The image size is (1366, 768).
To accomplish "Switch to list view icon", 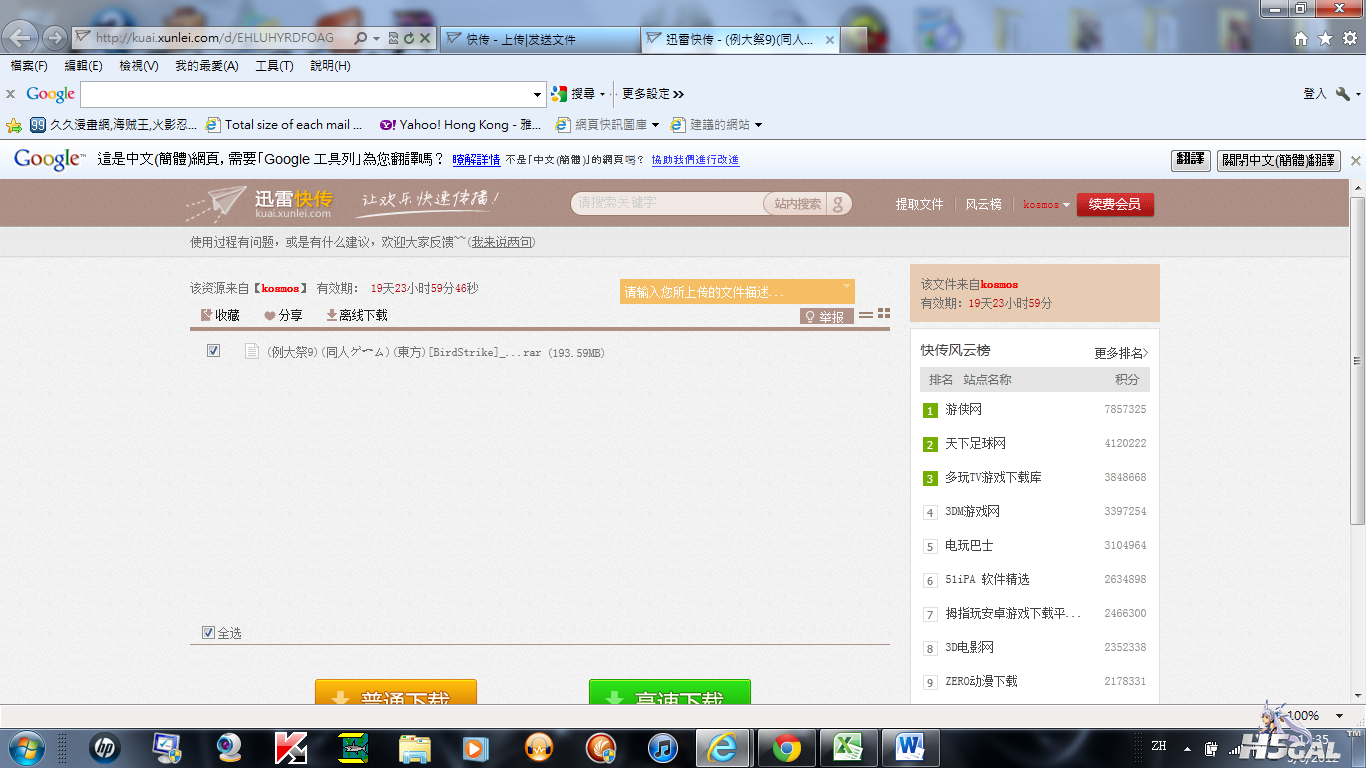I will [866, 315].
